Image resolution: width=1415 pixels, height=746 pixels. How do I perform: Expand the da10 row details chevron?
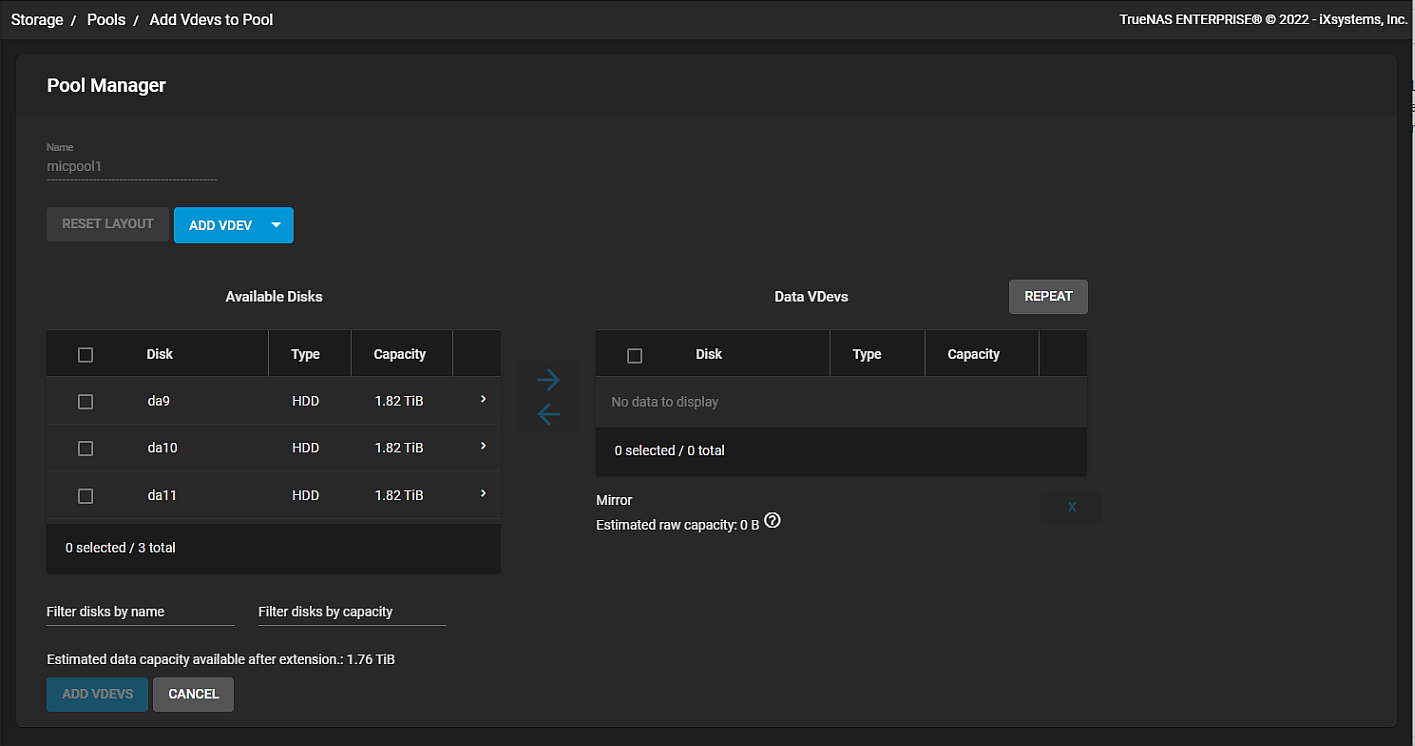click(x=483, y=446)
